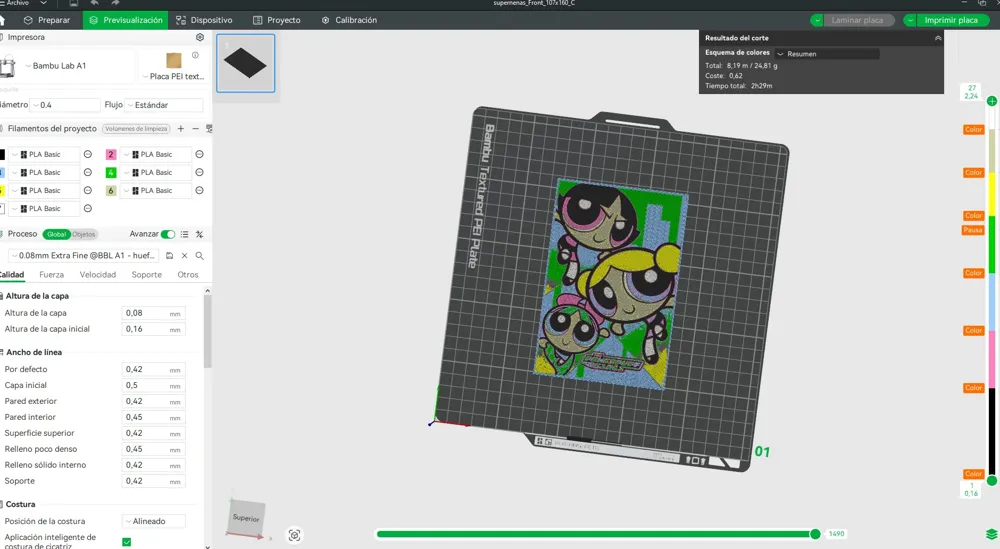The image size is (1000, 549).
Task: Click the Laminar placa button
Action: [x=857, y=20]
